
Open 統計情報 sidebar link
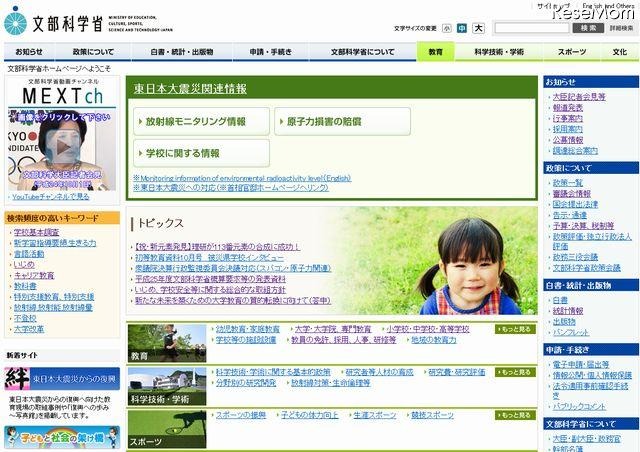point(568,311)
